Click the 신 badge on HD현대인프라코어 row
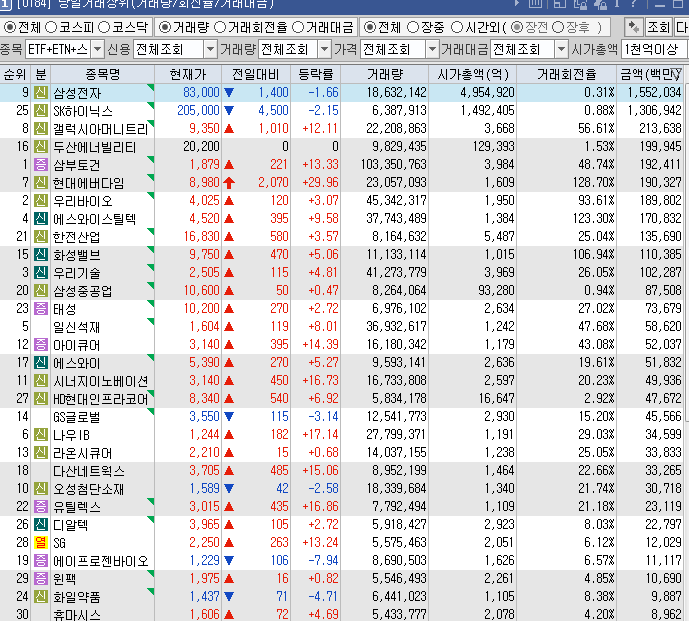Image resolution: width=689 pixels, height=621 pixels. 41,399
